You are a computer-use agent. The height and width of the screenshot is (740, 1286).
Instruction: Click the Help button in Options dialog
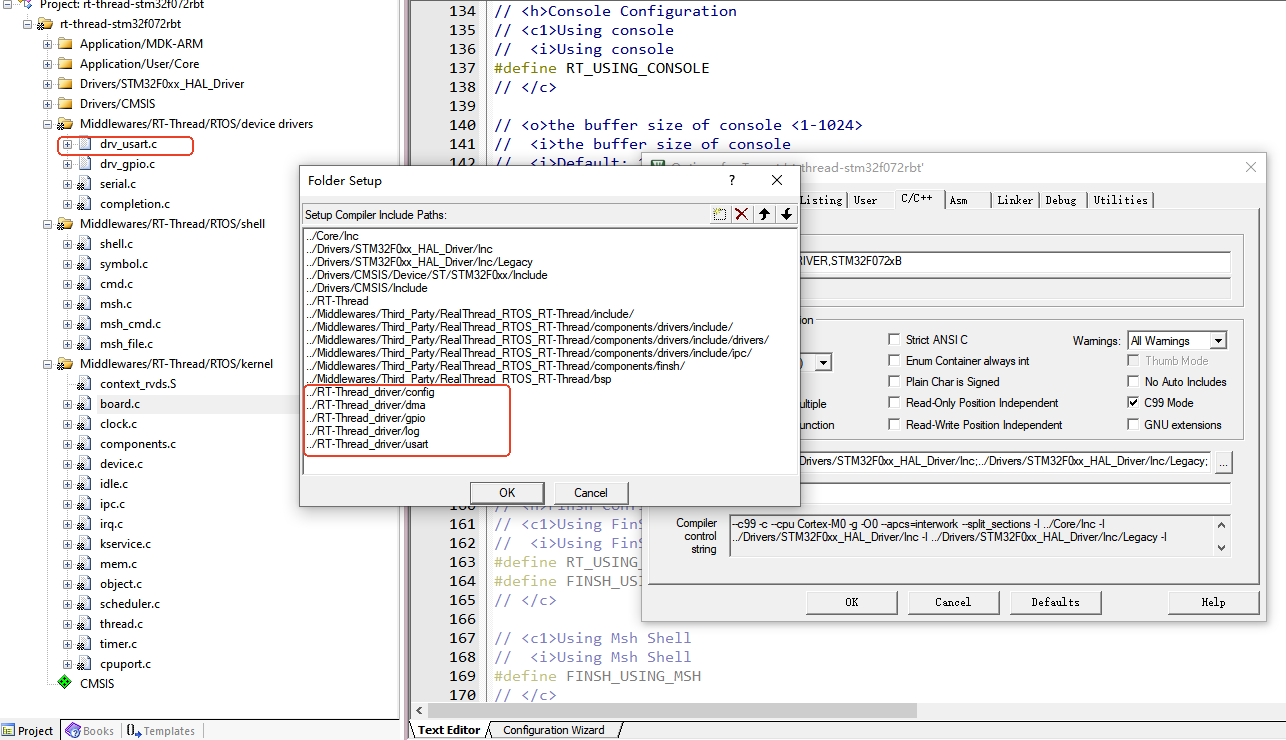point(1213,602)
